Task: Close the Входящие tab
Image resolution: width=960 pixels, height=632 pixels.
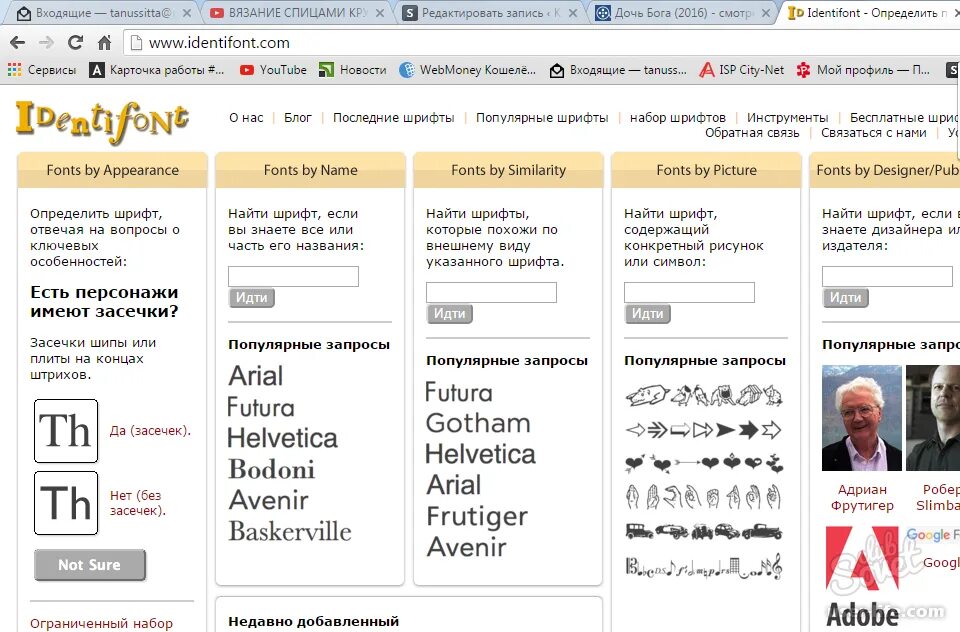Action: (x=187, y=13)
